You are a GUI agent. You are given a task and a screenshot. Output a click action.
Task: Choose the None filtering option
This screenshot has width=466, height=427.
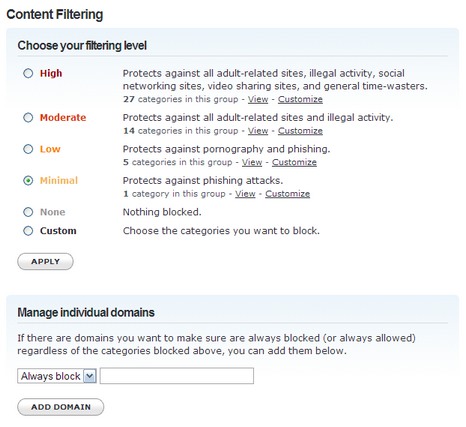[x=28, y=212]
